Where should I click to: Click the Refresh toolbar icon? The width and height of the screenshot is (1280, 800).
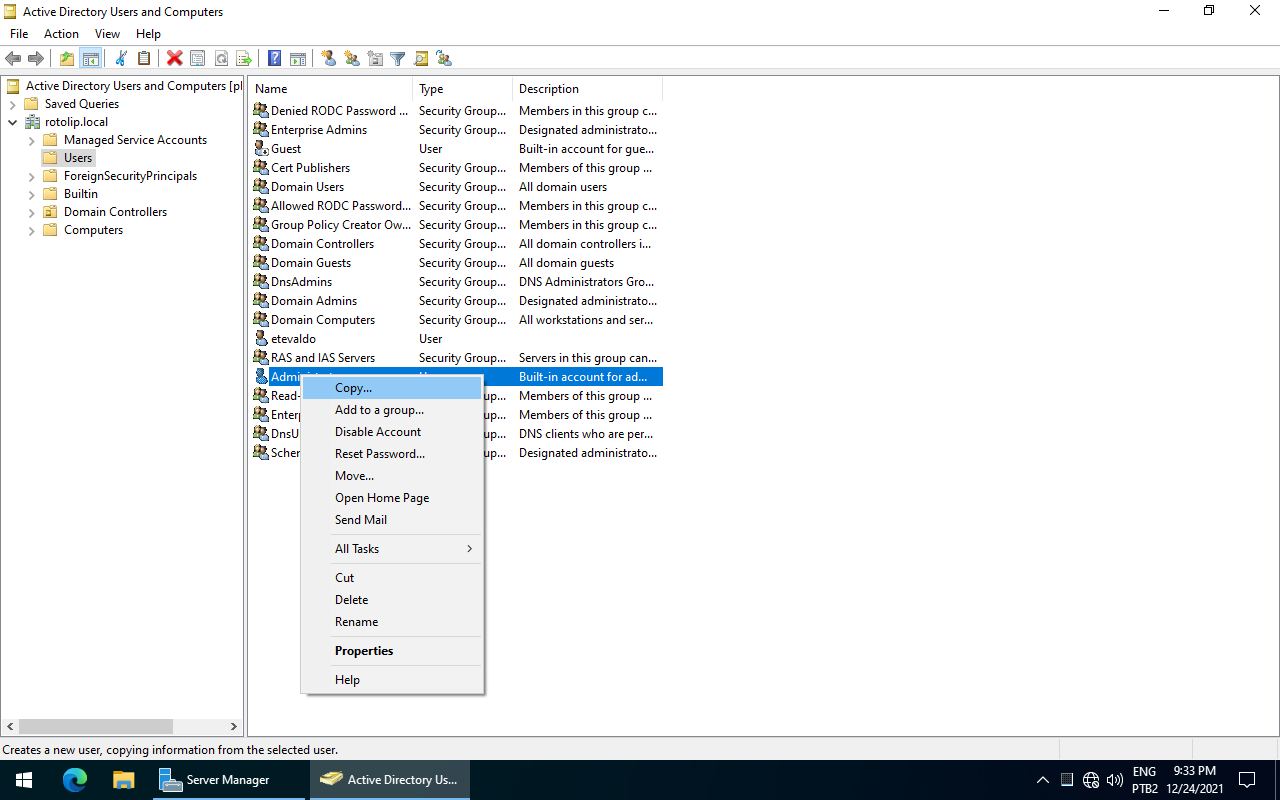221,59
